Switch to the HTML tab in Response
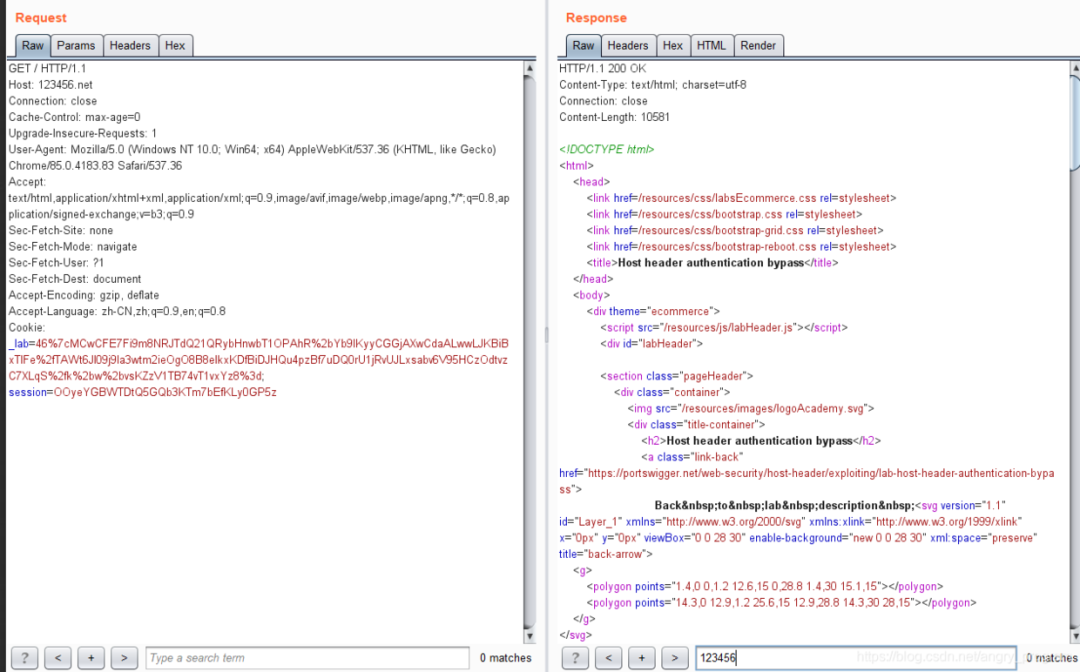The image size is (1080, 672). (x=711, y=46)
